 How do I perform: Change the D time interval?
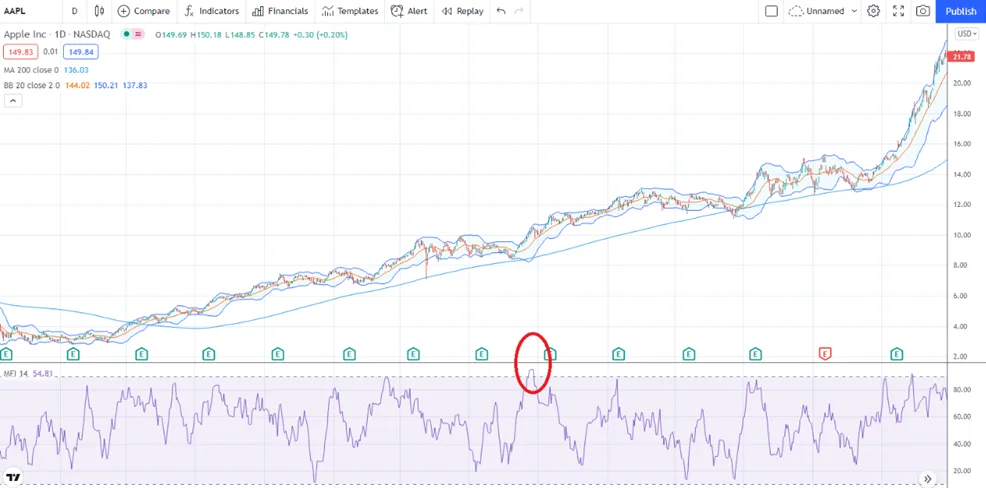[x=75, y=11]
